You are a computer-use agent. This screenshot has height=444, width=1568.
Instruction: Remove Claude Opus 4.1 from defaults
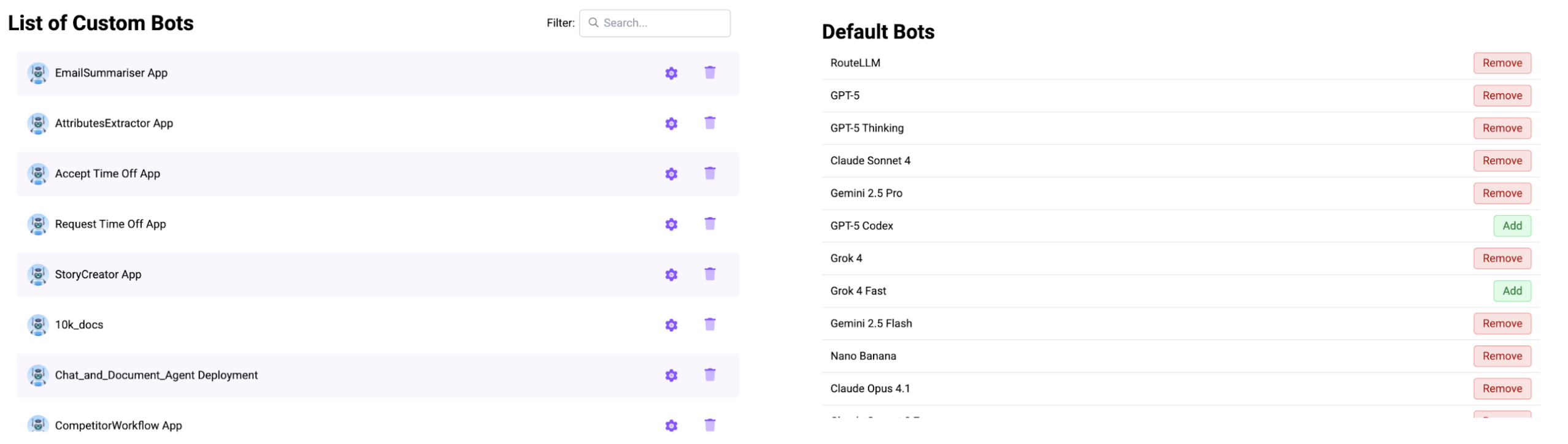coord(1502,388)
